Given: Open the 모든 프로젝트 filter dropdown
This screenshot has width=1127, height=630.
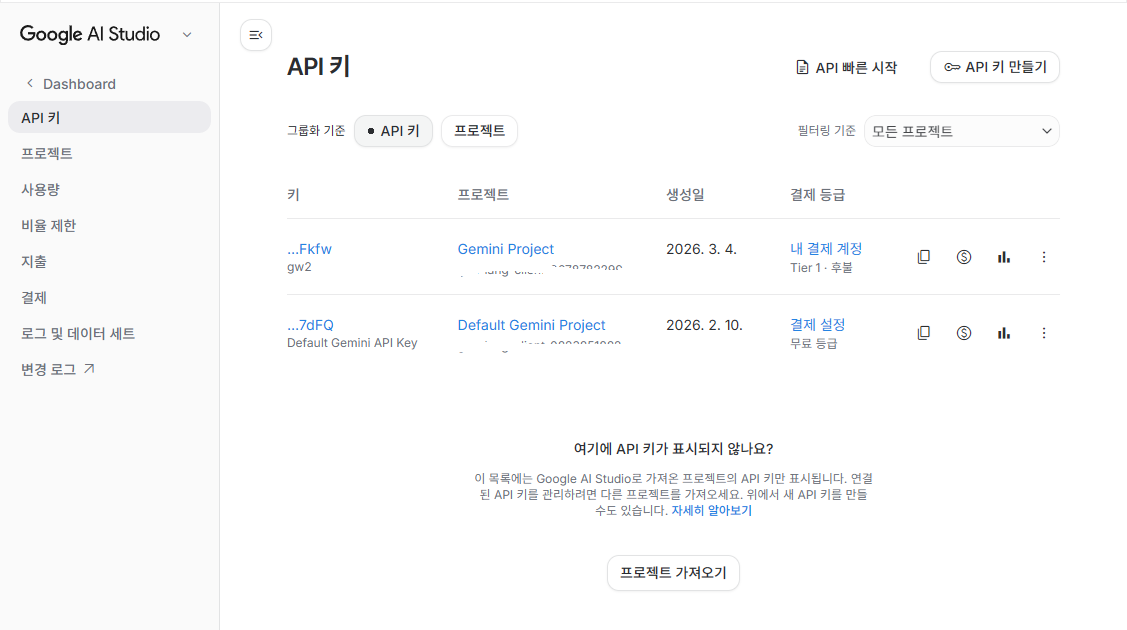Looking at the screenshot, I should (960, 130).
